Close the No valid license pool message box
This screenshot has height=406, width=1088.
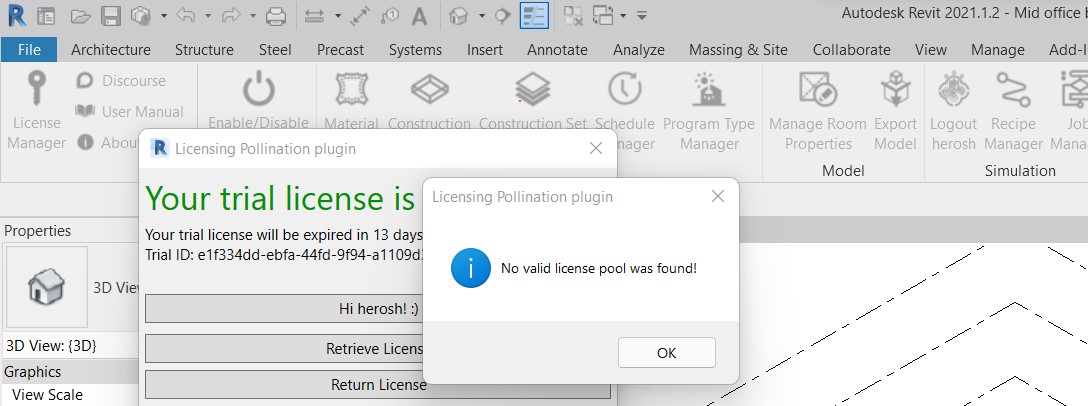pyautogui.click(x=718, y=196)
